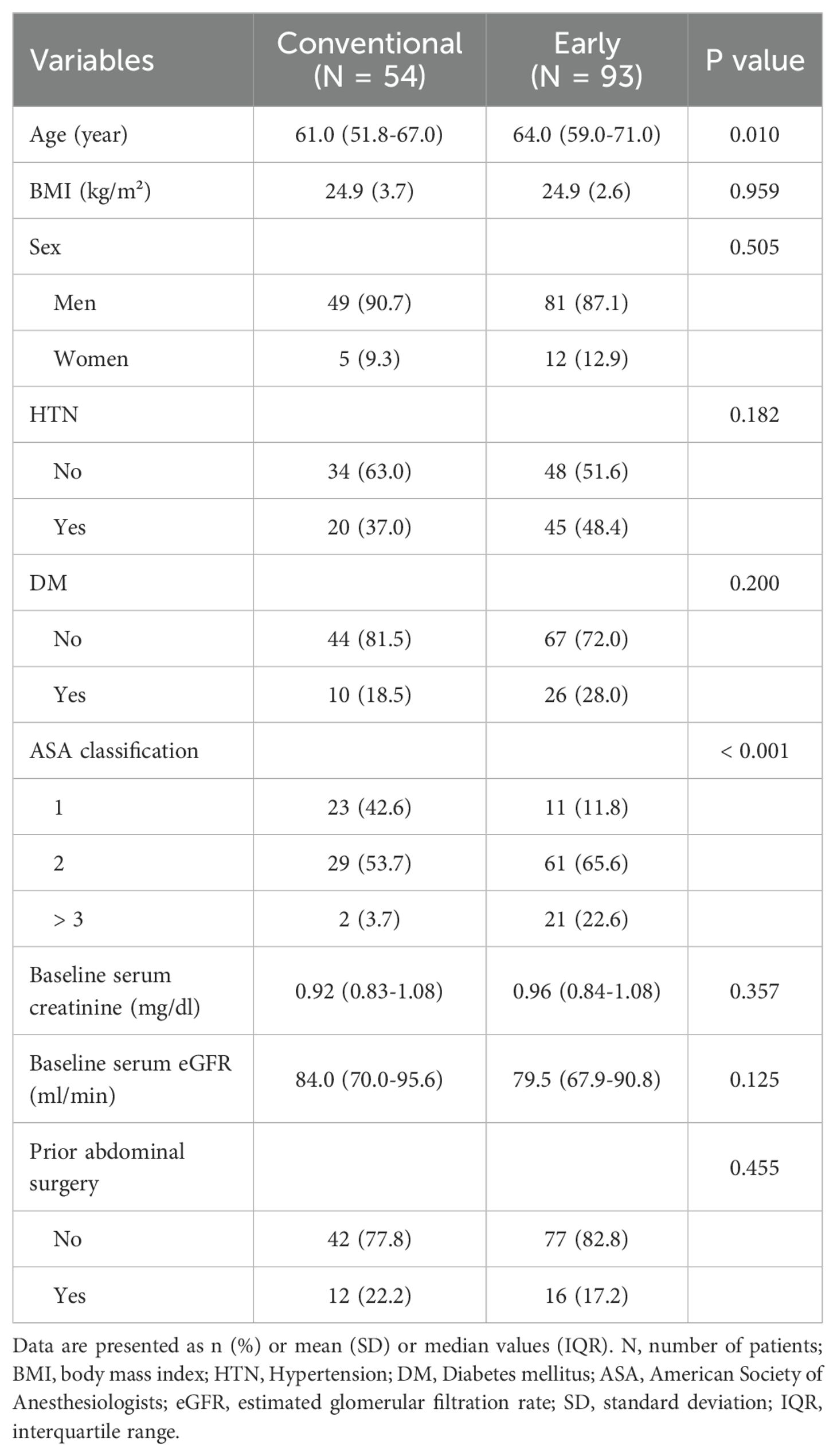Select the Baseline serum eGFR row label

pos(130,1079)
